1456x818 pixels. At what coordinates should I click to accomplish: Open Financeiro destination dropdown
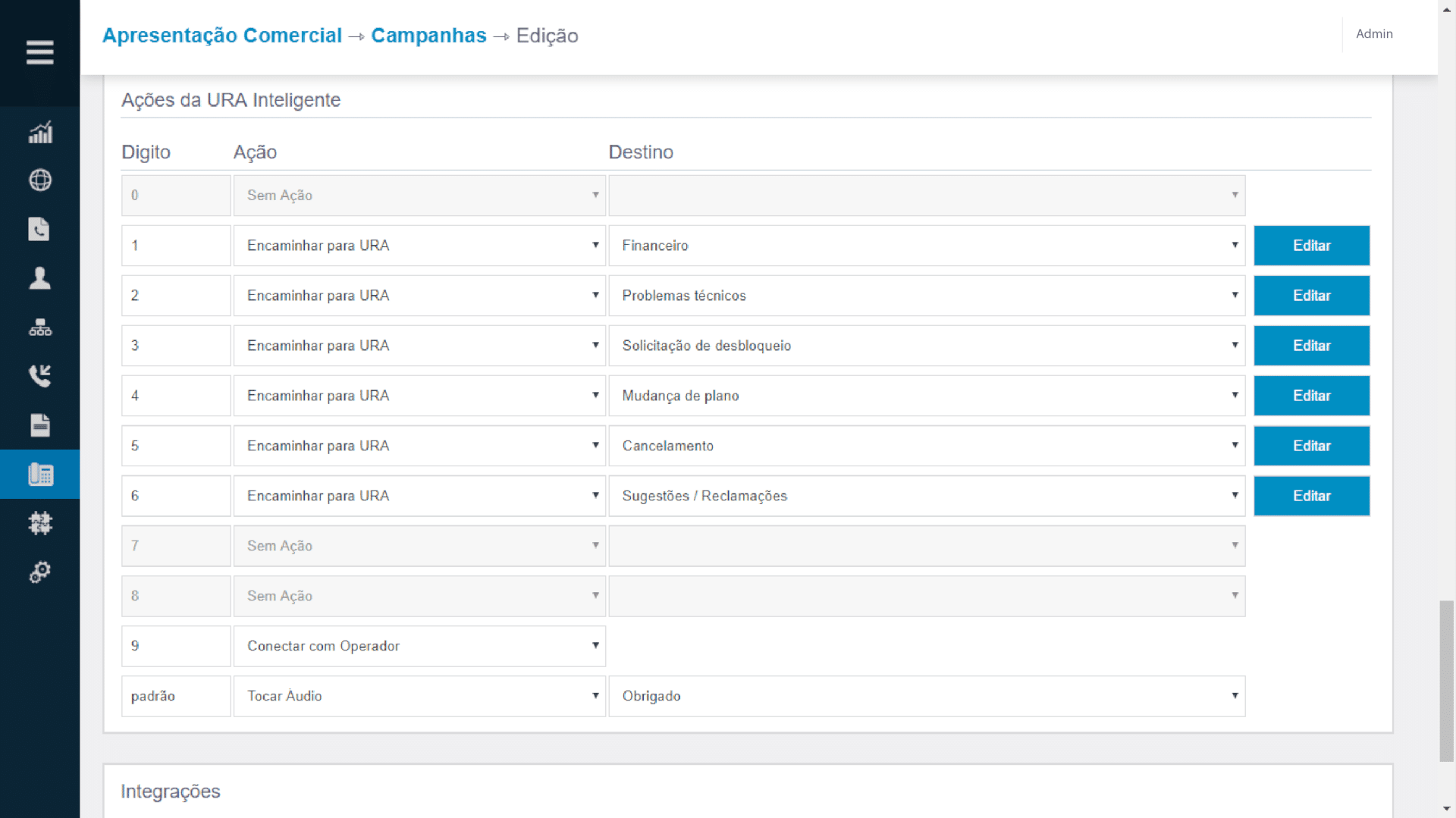pyautogui.click(x=927, y=246)
